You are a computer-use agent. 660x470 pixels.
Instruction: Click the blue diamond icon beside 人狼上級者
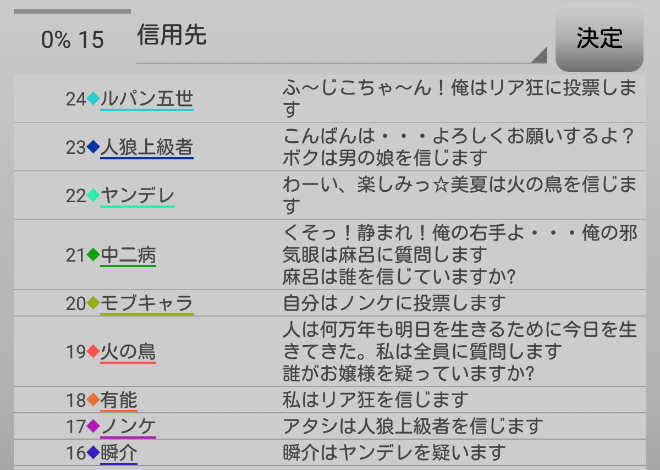(x=94, y=147)
